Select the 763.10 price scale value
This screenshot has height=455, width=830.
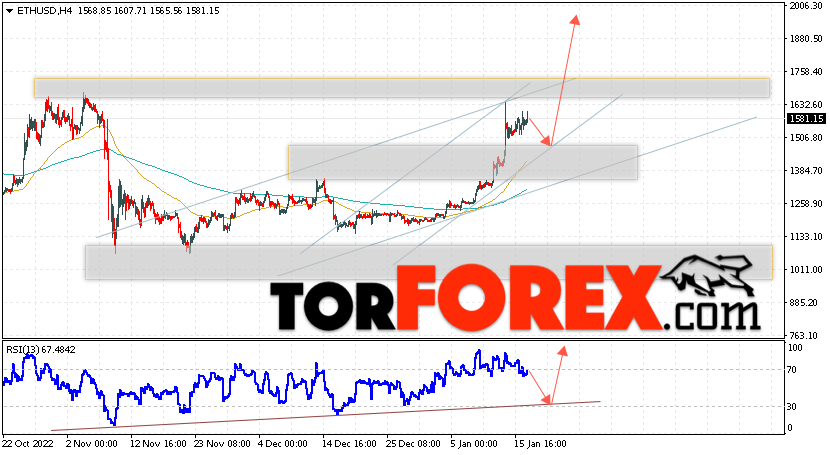[805, 335]
